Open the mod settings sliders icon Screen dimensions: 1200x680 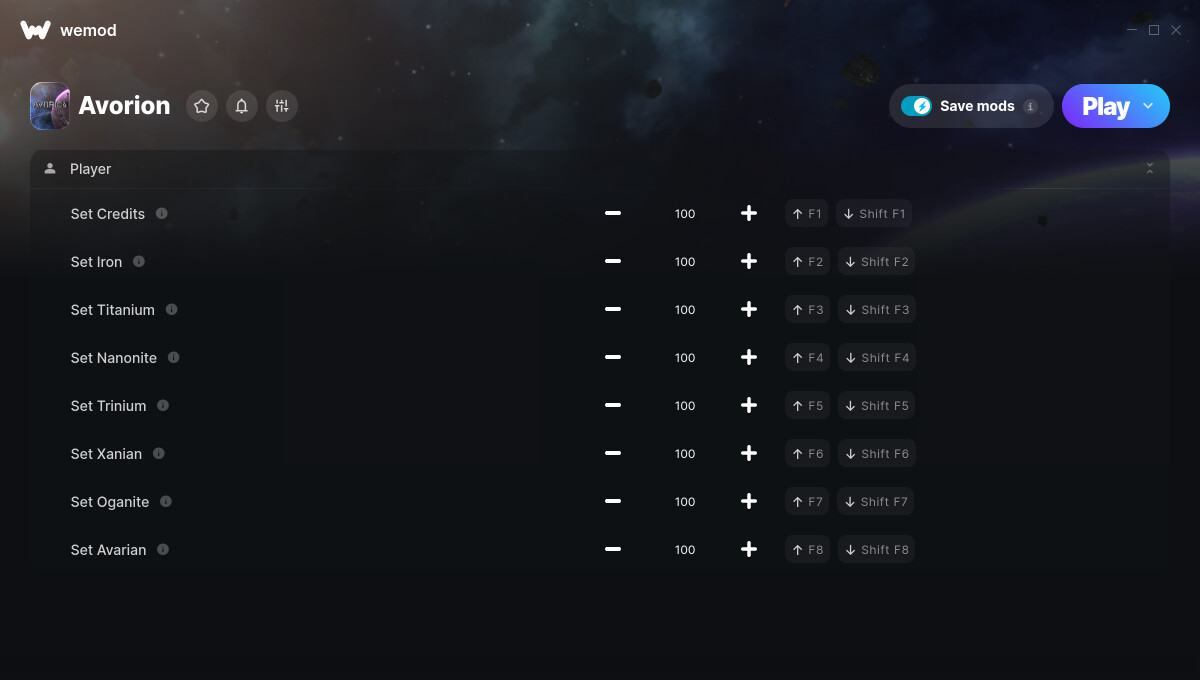click(x=282, y=106)
